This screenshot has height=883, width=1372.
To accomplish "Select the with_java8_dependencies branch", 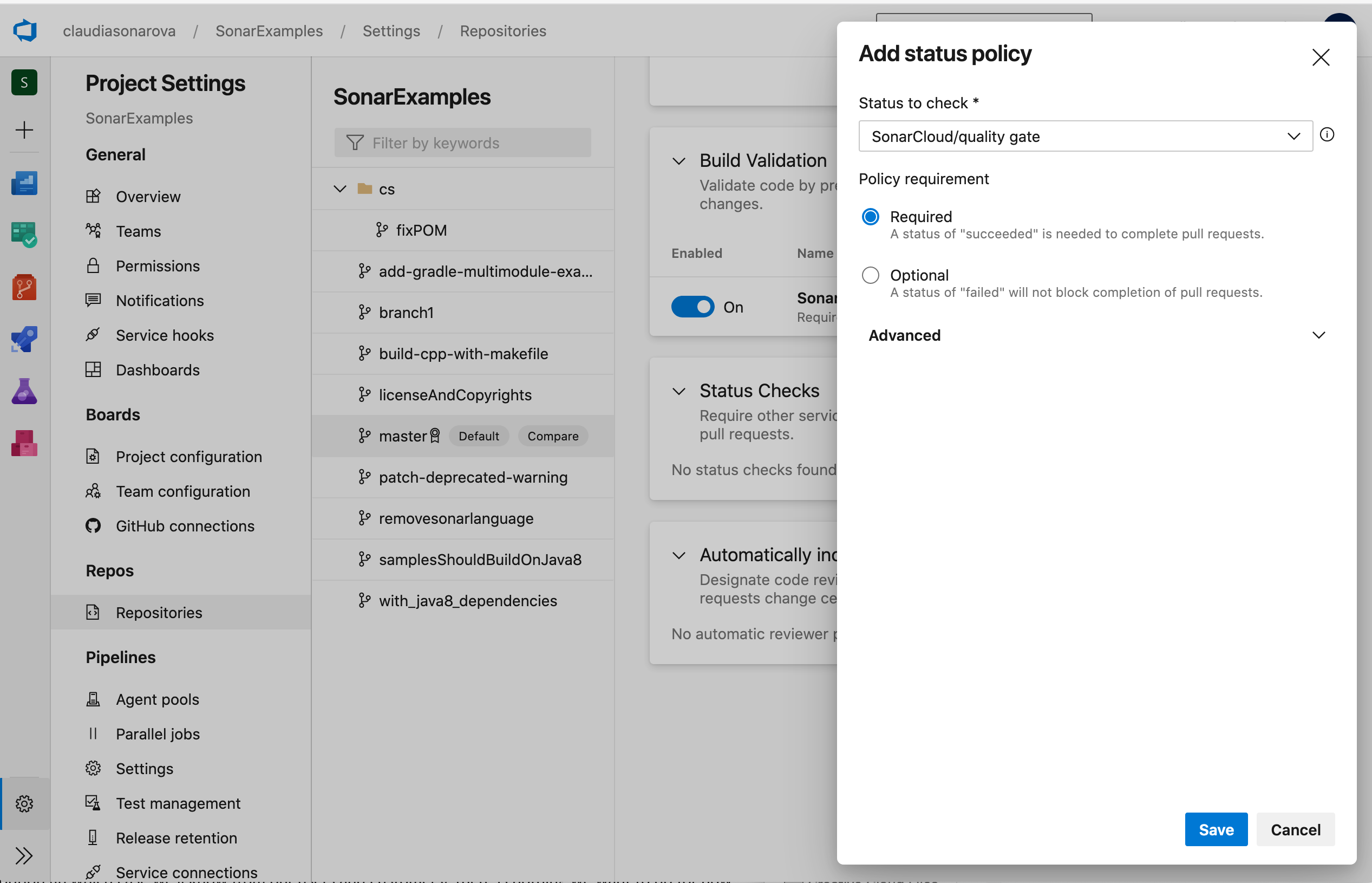I will click(462, 600).
